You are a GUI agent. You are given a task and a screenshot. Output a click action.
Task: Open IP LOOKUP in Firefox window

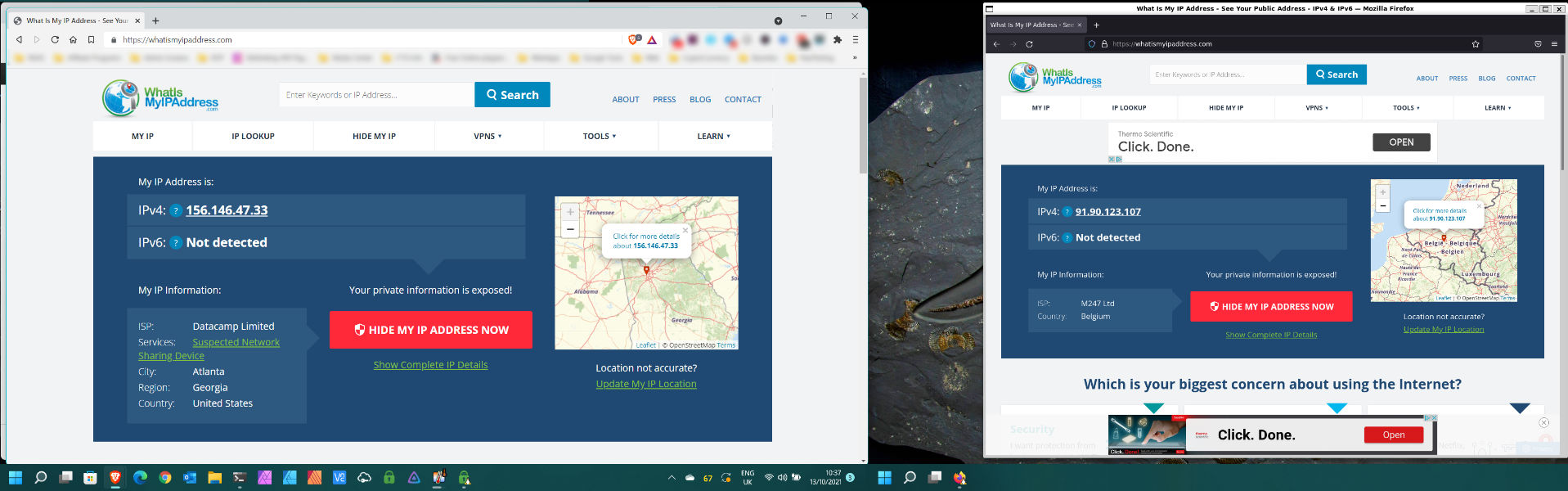tap(1129, 108)
